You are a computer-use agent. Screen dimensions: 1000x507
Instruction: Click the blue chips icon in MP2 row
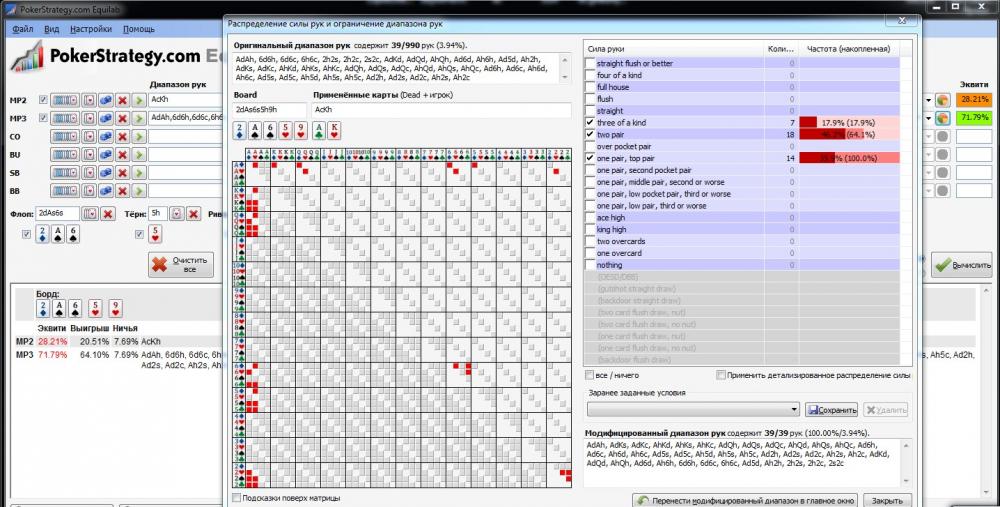point(106,100)
